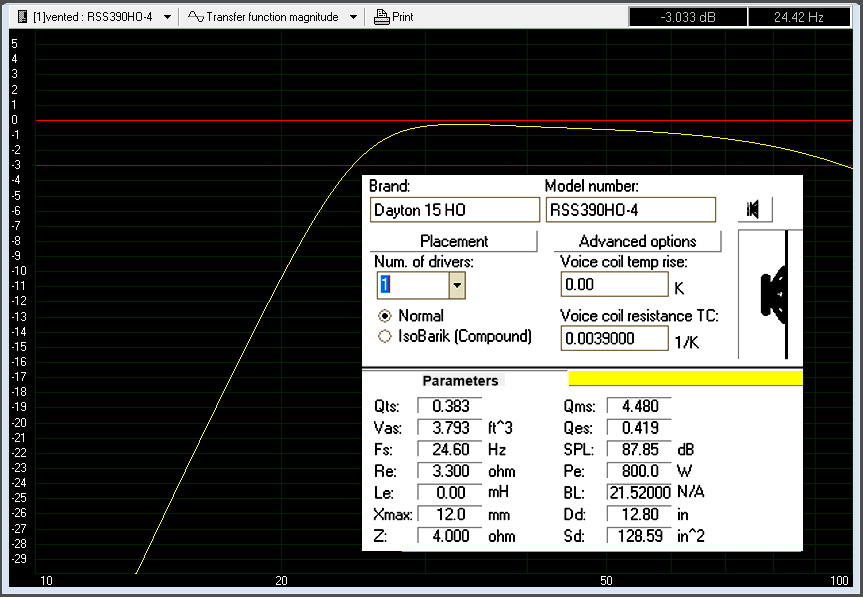Click the SPL sensitivity field
This screenshot has height=598, width=863.
pyautogui.click(x=639, y=449)
